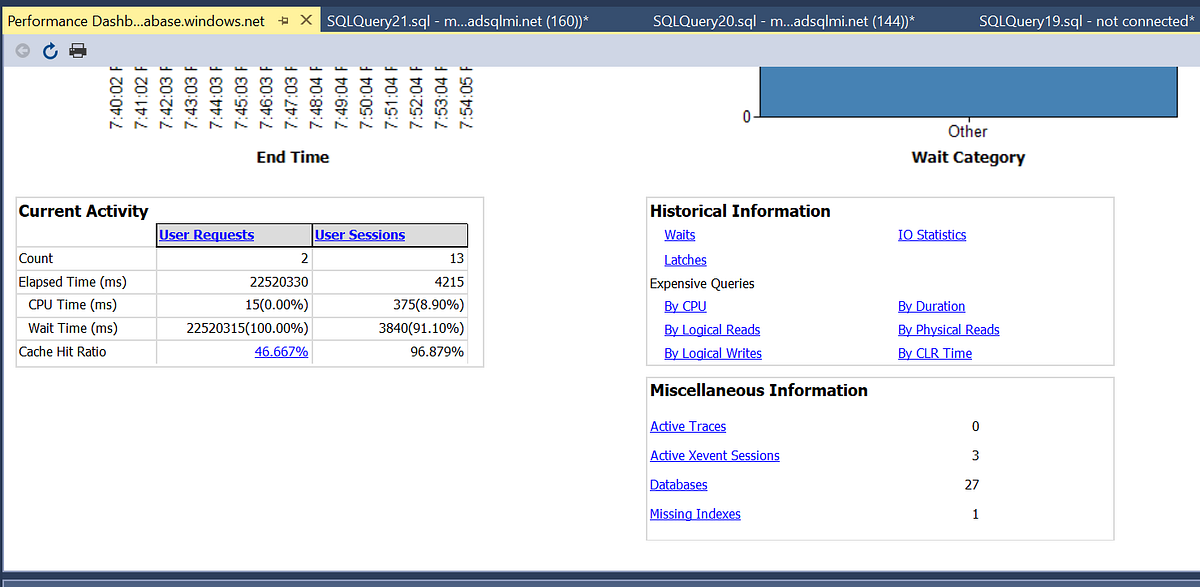
Task: Click the Miscellaneous Information heading
Action: coord(759,390)
